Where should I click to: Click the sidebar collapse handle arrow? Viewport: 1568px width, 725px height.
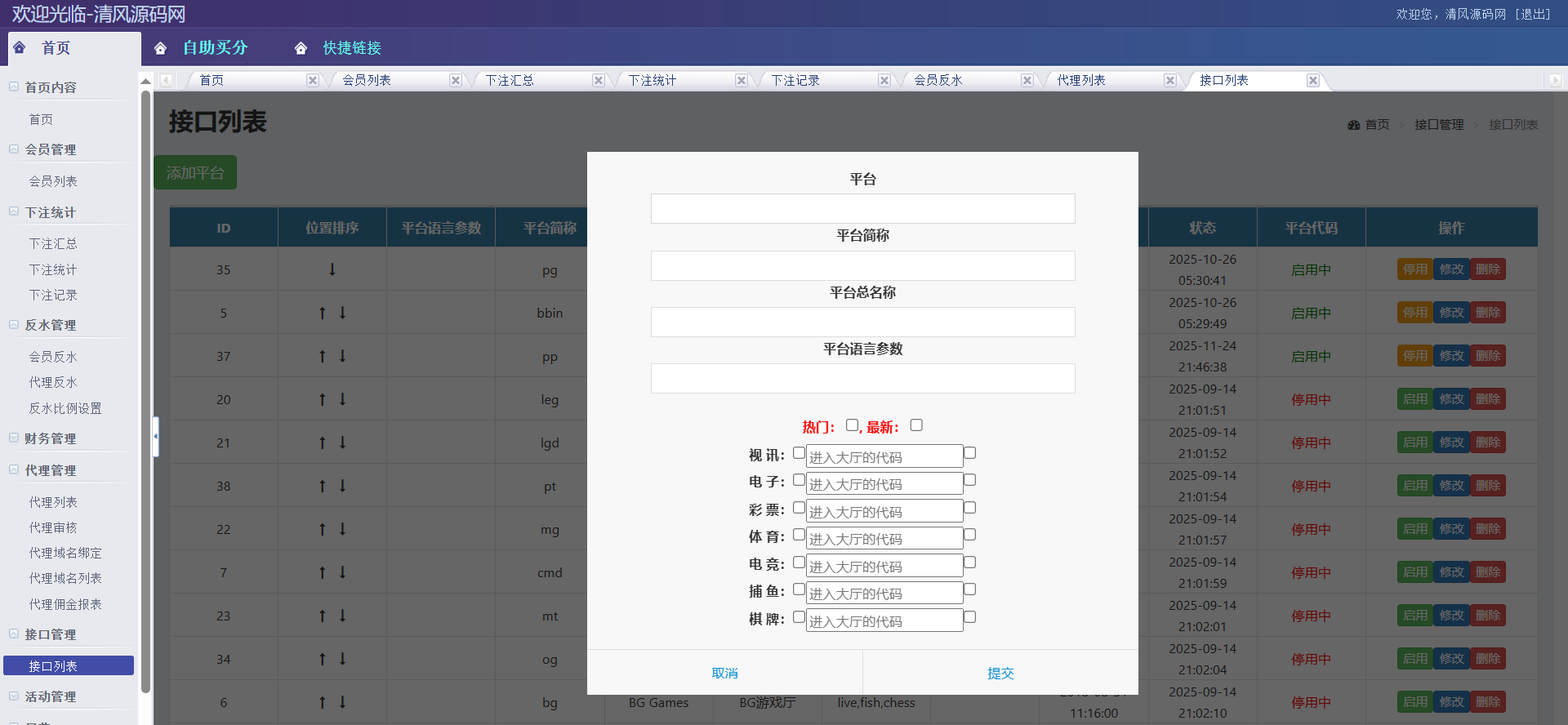point(155,437)
